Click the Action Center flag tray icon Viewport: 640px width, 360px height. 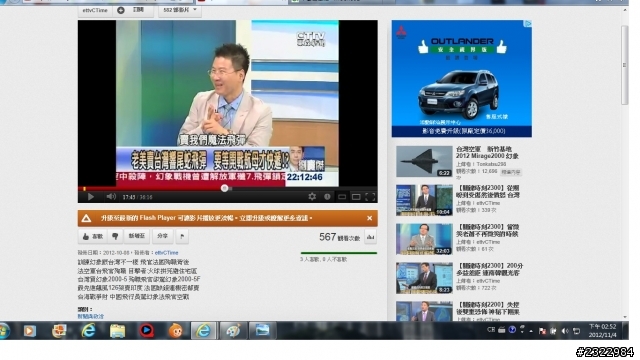(x=542, y=331)
